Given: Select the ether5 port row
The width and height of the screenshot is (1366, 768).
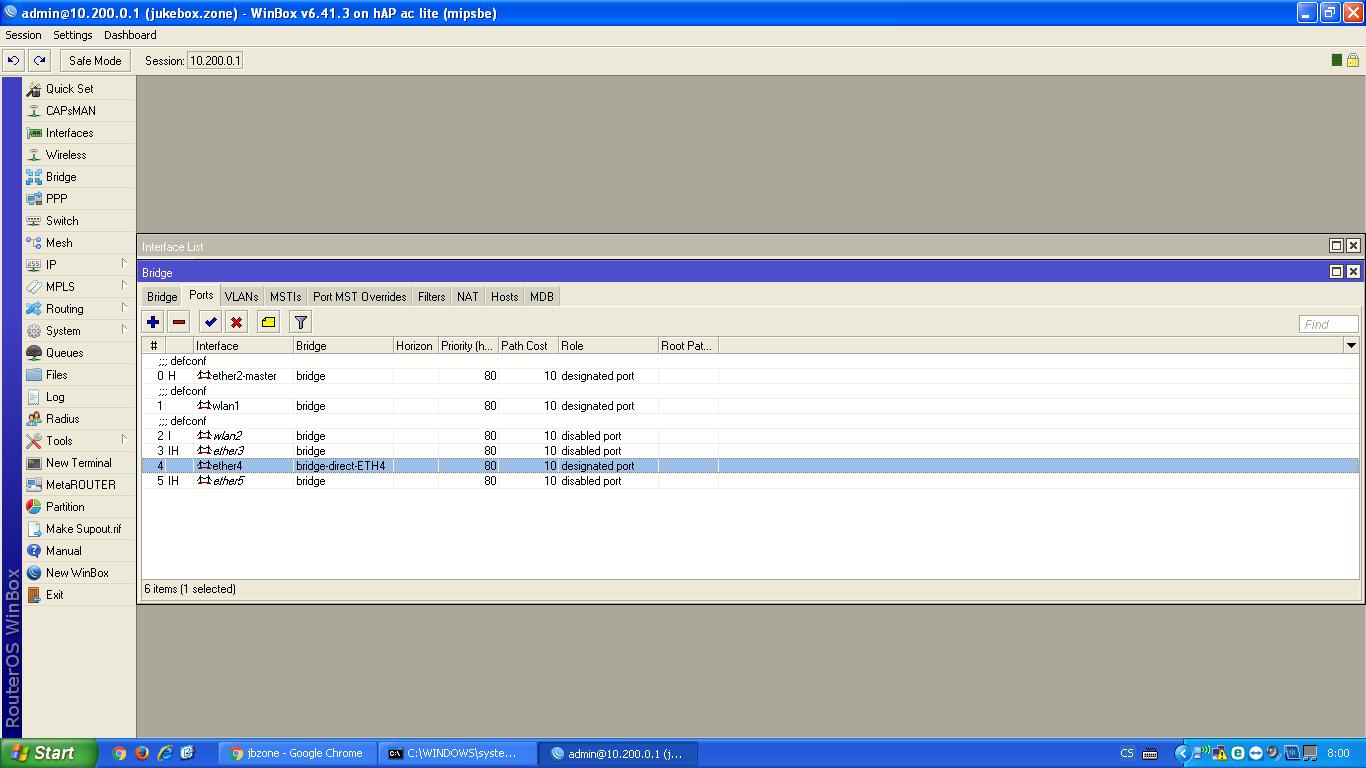Looking at the screenshot, I should pos(750,481).
